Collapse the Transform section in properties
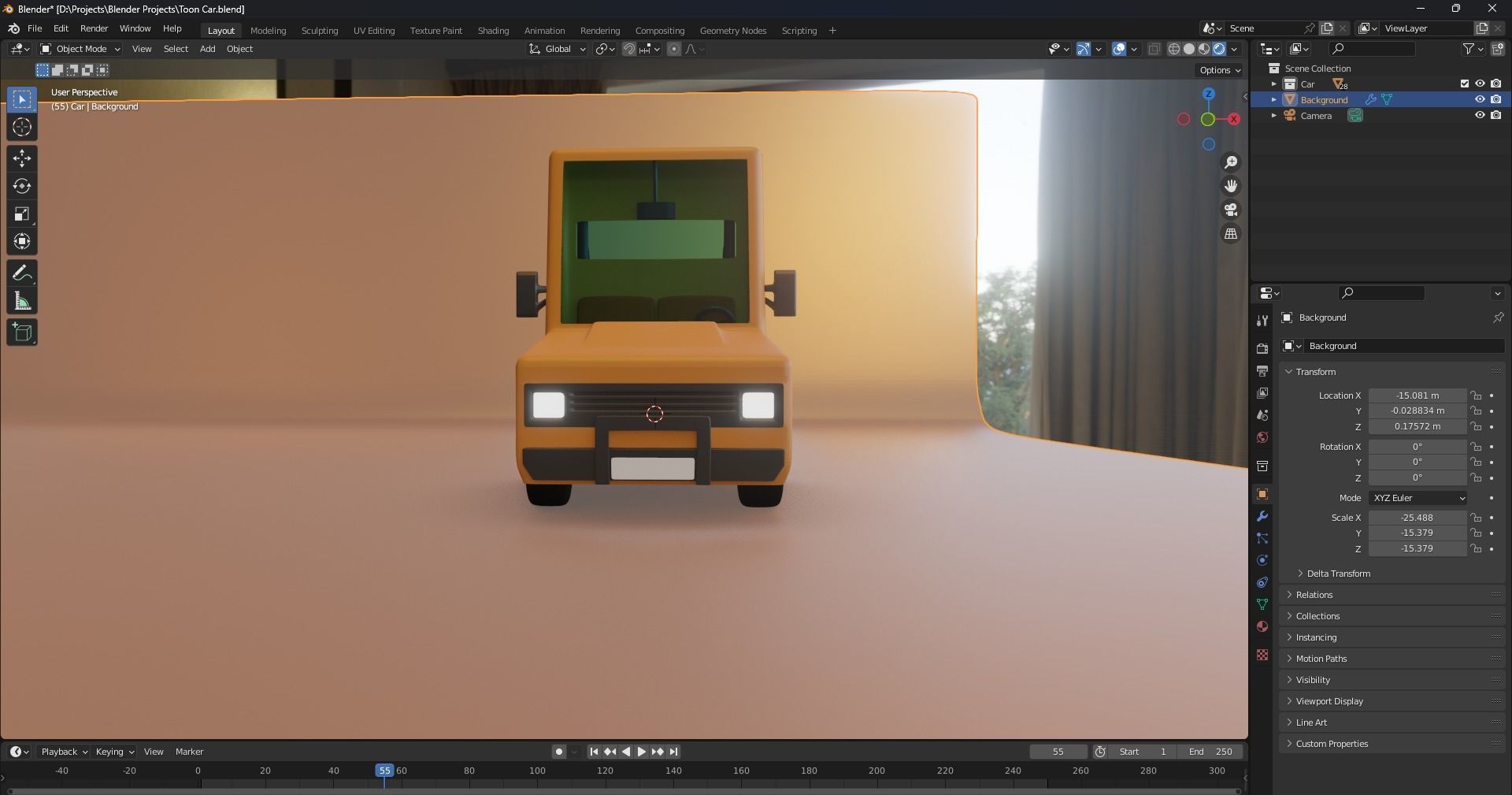This screenshot has height=795, width=1512. (x=1288, y=371)
